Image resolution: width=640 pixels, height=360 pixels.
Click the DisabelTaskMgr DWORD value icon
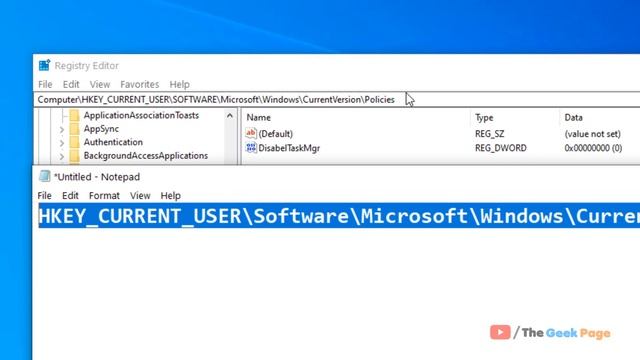coord(251,148)
